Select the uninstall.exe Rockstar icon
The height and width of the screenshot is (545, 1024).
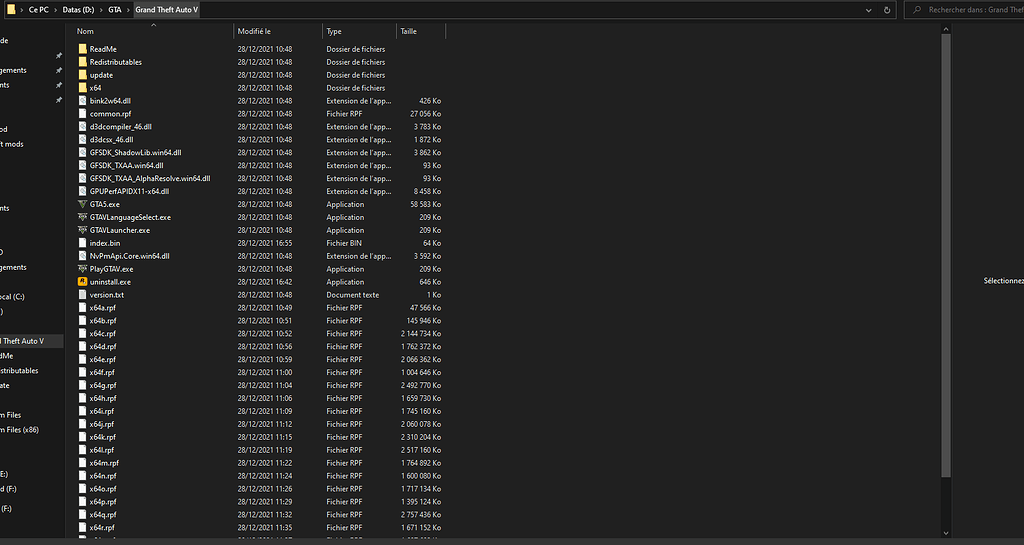[82, 282]
